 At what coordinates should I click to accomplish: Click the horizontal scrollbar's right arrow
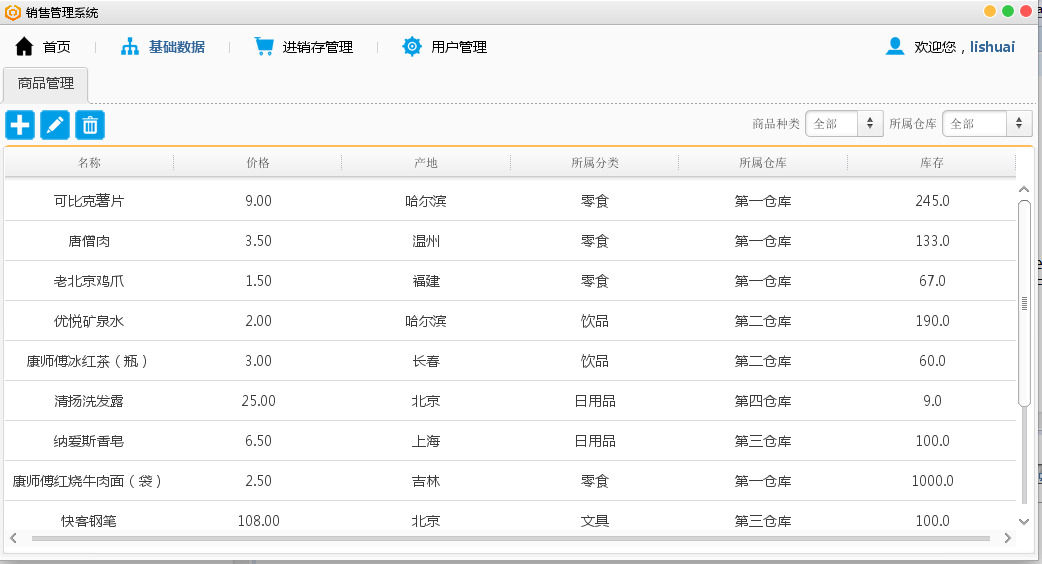[x=1007, y=538]
